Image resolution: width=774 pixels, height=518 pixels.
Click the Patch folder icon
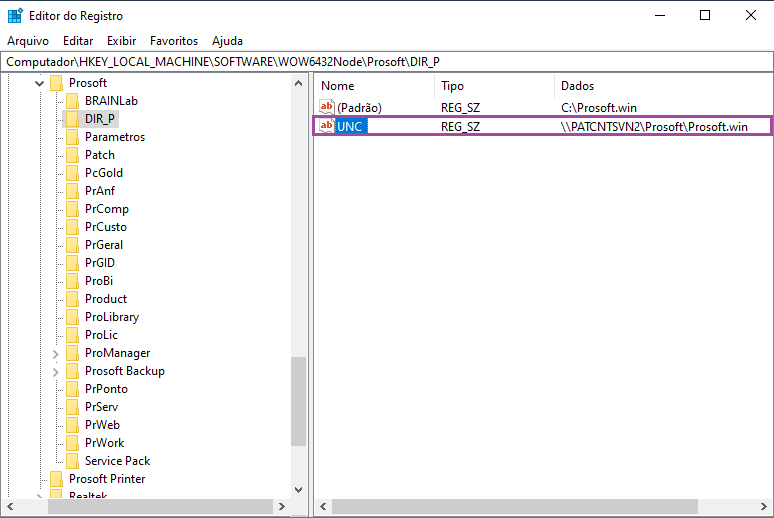pos(72,155)
